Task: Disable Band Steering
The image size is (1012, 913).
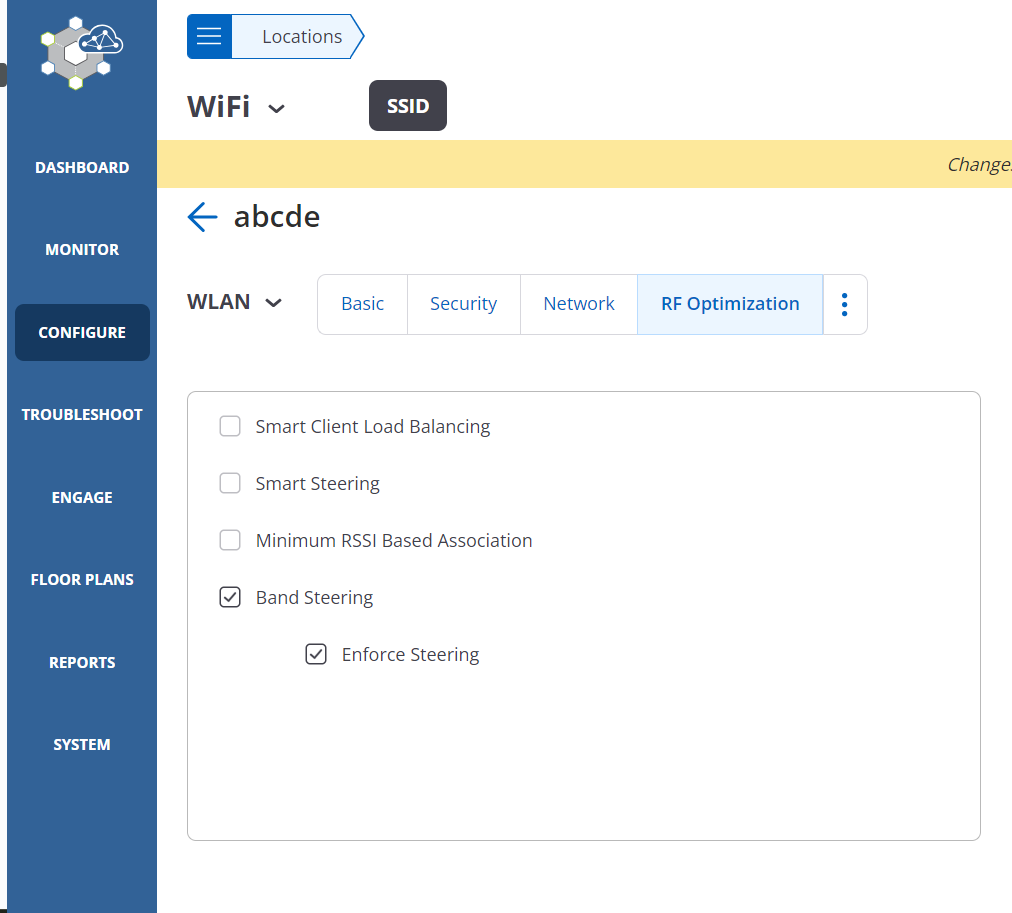Action: coord(230,597)
